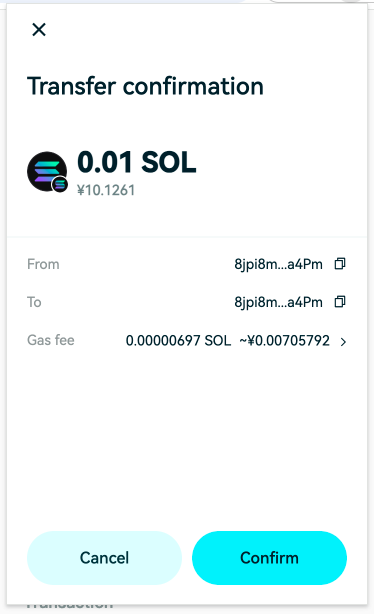Click the From label
This screenshot has height=614, width=374.
43,264
